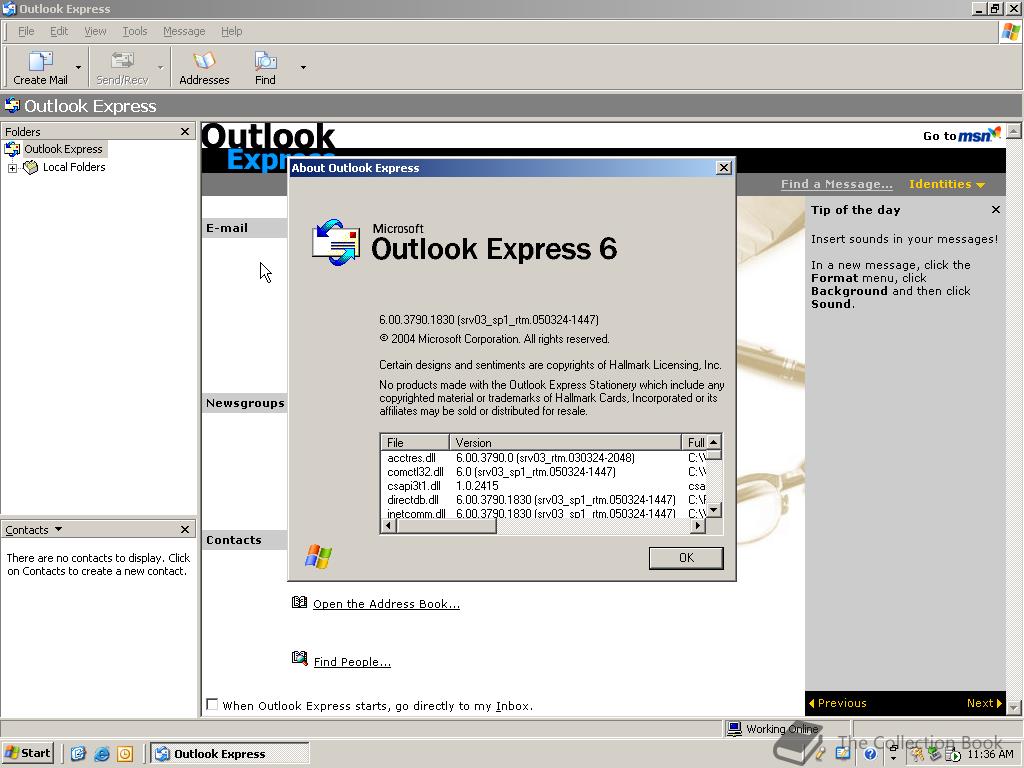Screen dimensions: 1024x768
Task: Select the directdb.dll row
Action: tap(543, 500)
